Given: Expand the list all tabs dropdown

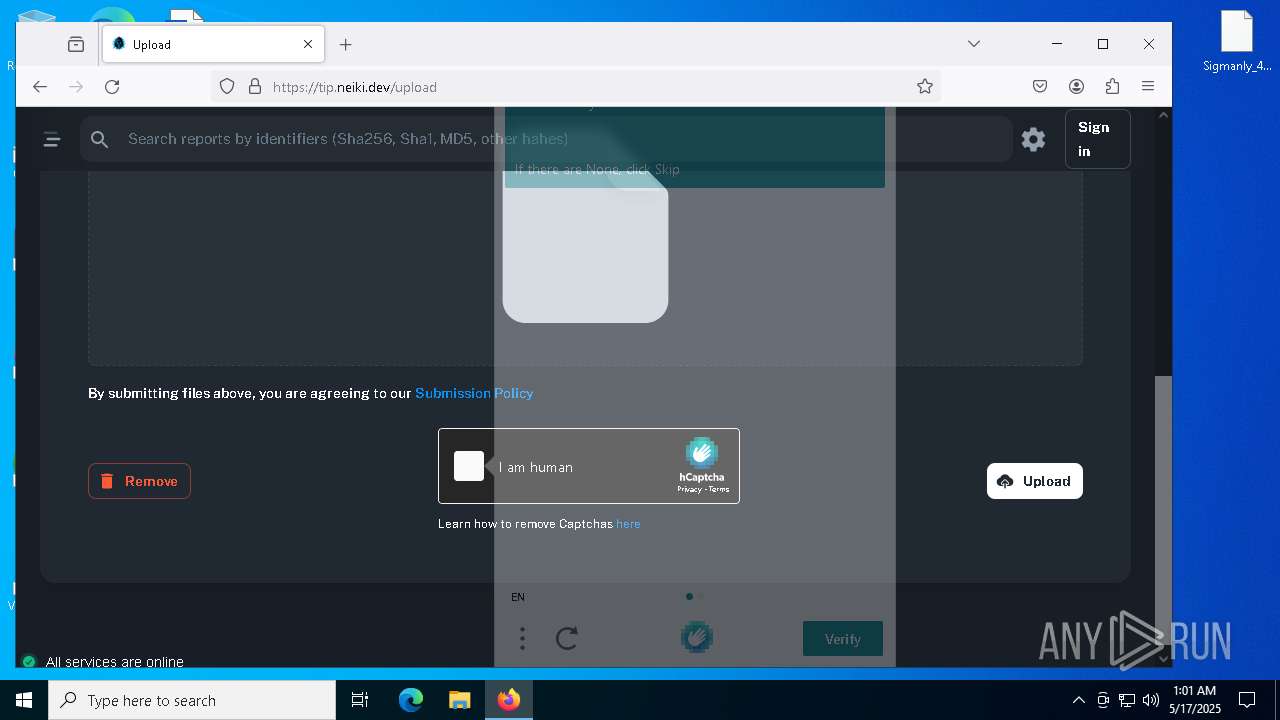Looking at the screenshot, I should 974,44.
